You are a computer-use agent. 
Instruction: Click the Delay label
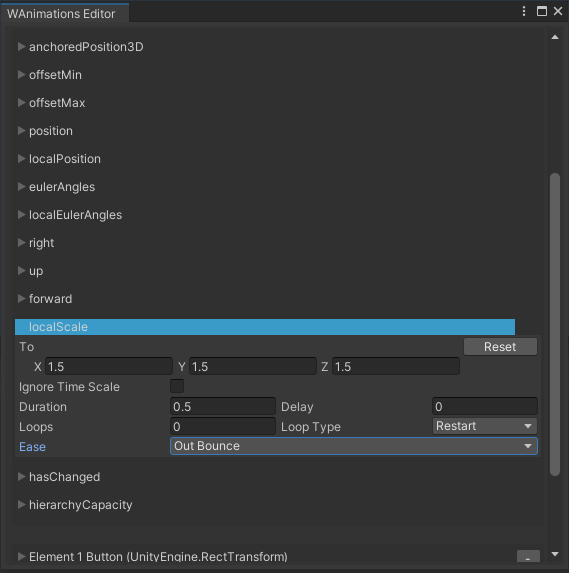click(297, 407)
